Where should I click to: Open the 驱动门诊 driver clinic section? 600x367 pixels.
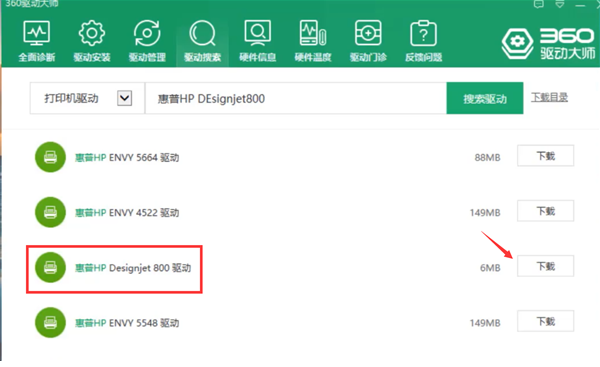click(x=368, y=41)
